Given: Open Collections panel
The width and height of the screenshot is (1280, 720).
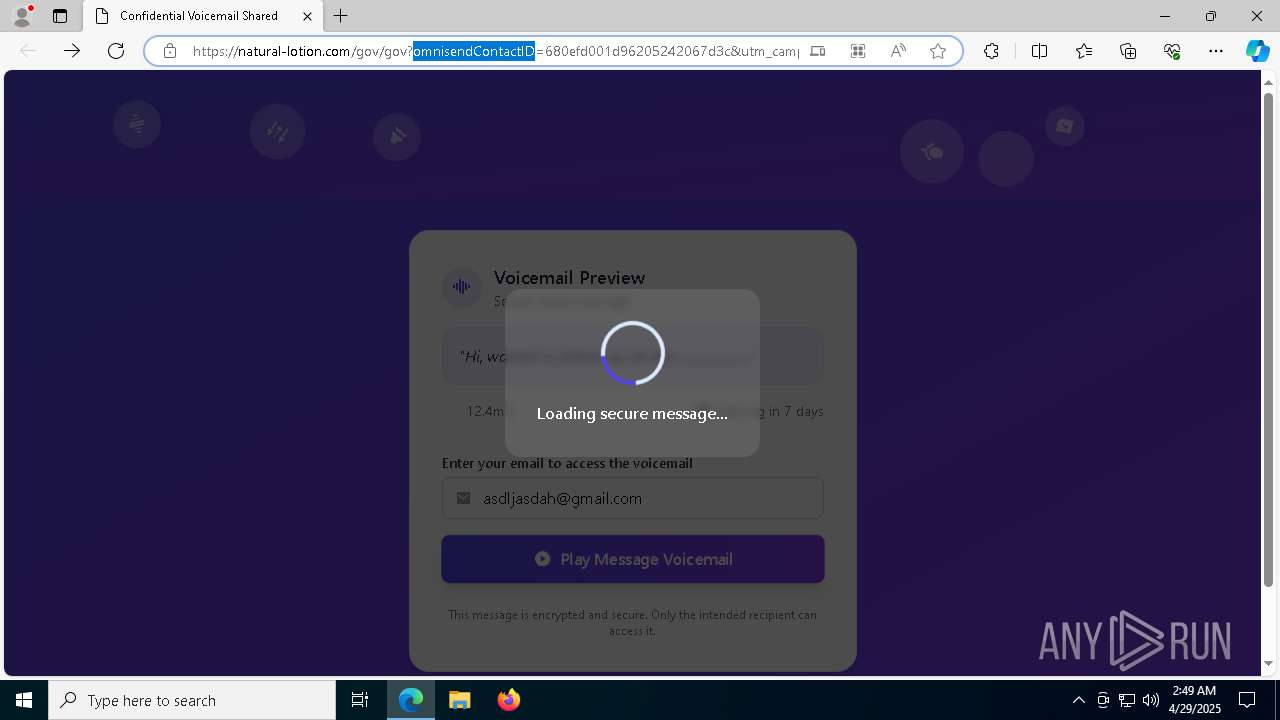Looking at the screenshot, I should (x=1128, y=51).
